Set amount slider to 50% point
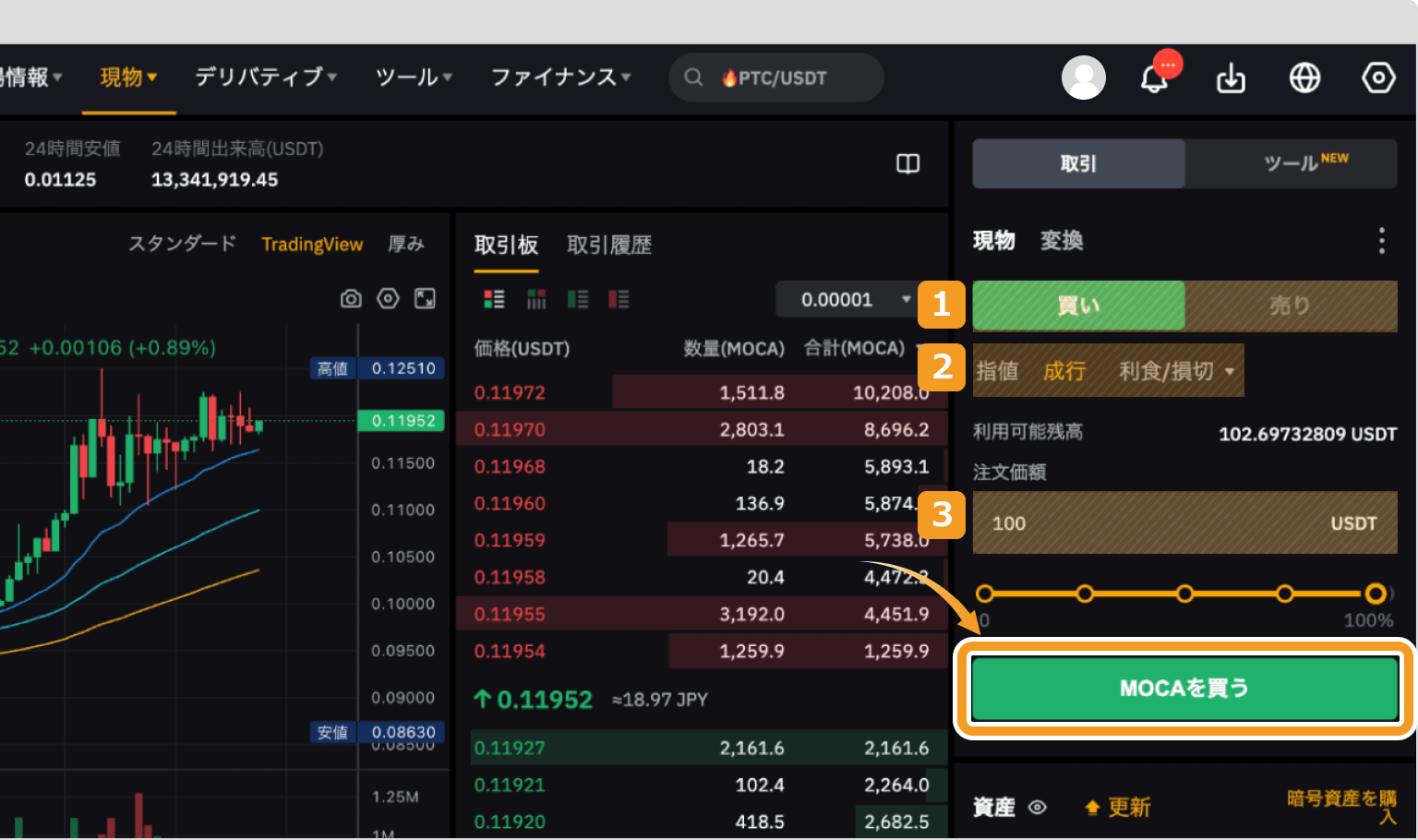The height and width of the screenshot is (840, 1418). (1184, 594)
